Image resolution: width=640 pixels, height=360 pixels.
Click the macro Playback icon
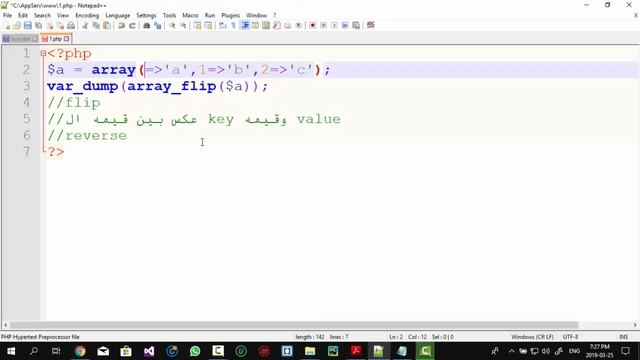point(334,26)
